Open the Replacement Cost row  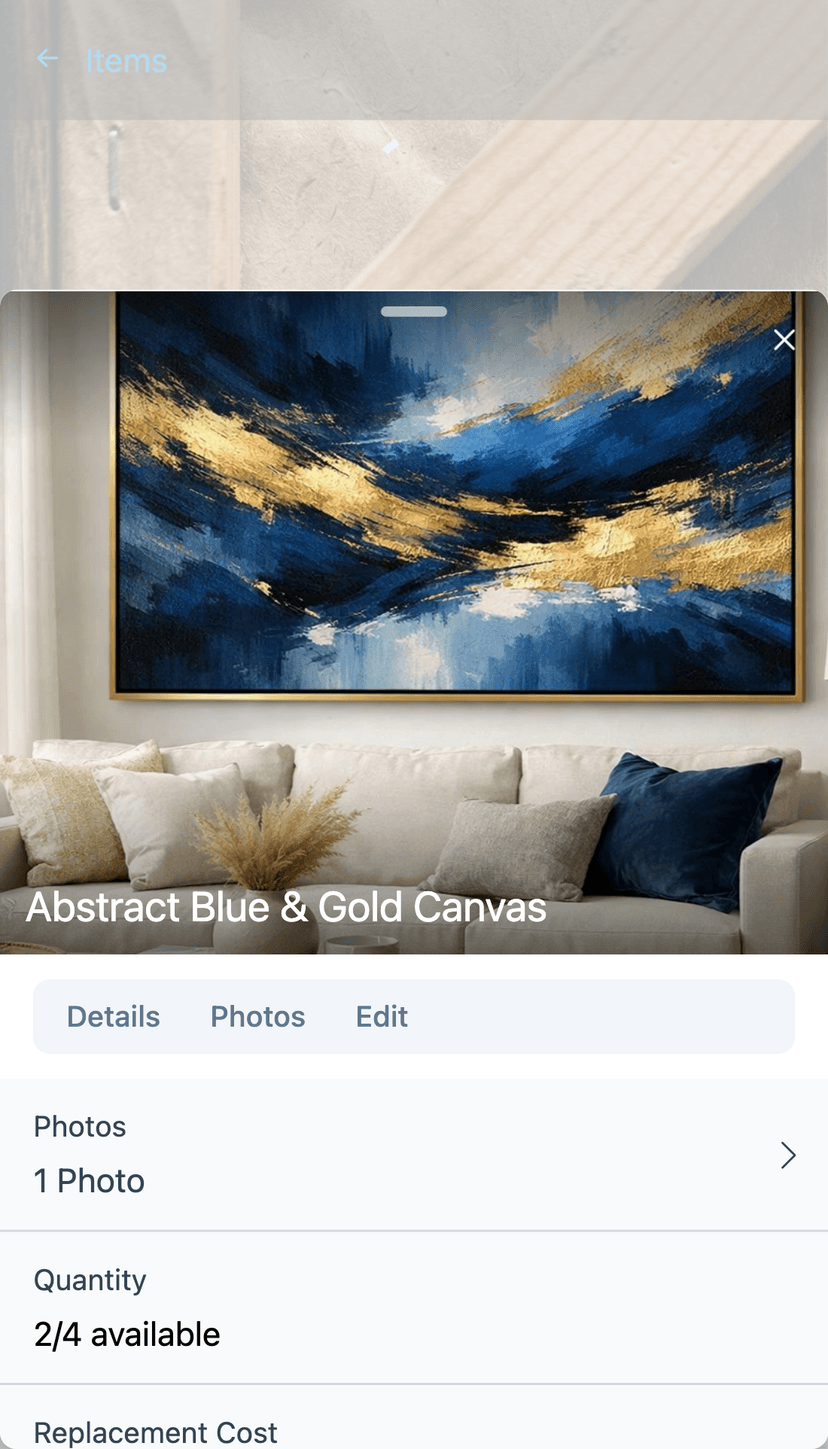[x=414, y=1418]
